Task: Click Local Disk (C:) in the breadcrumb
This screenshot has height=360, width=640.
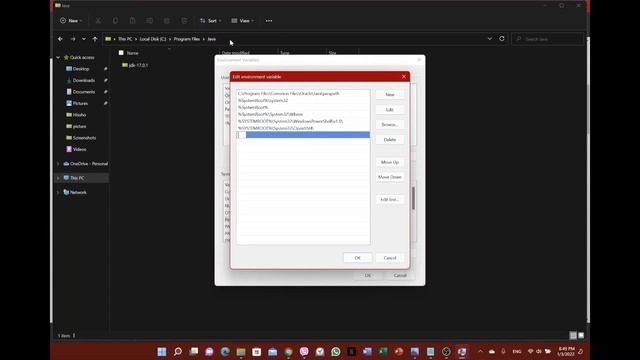Action: [x=153, y=39]
